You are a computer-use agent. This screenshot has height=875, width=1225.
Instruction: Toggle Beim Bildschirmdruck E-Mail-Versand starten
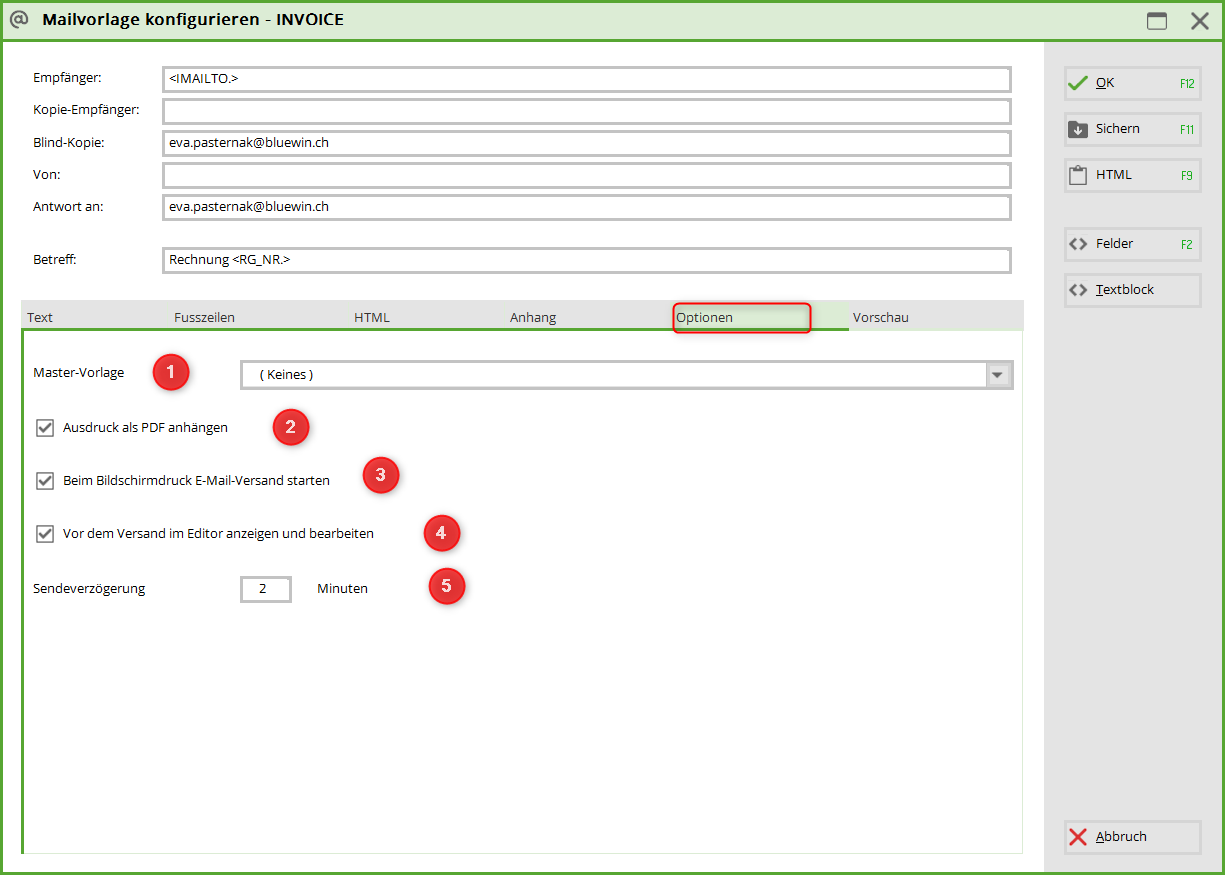click(x=45, y=481)
